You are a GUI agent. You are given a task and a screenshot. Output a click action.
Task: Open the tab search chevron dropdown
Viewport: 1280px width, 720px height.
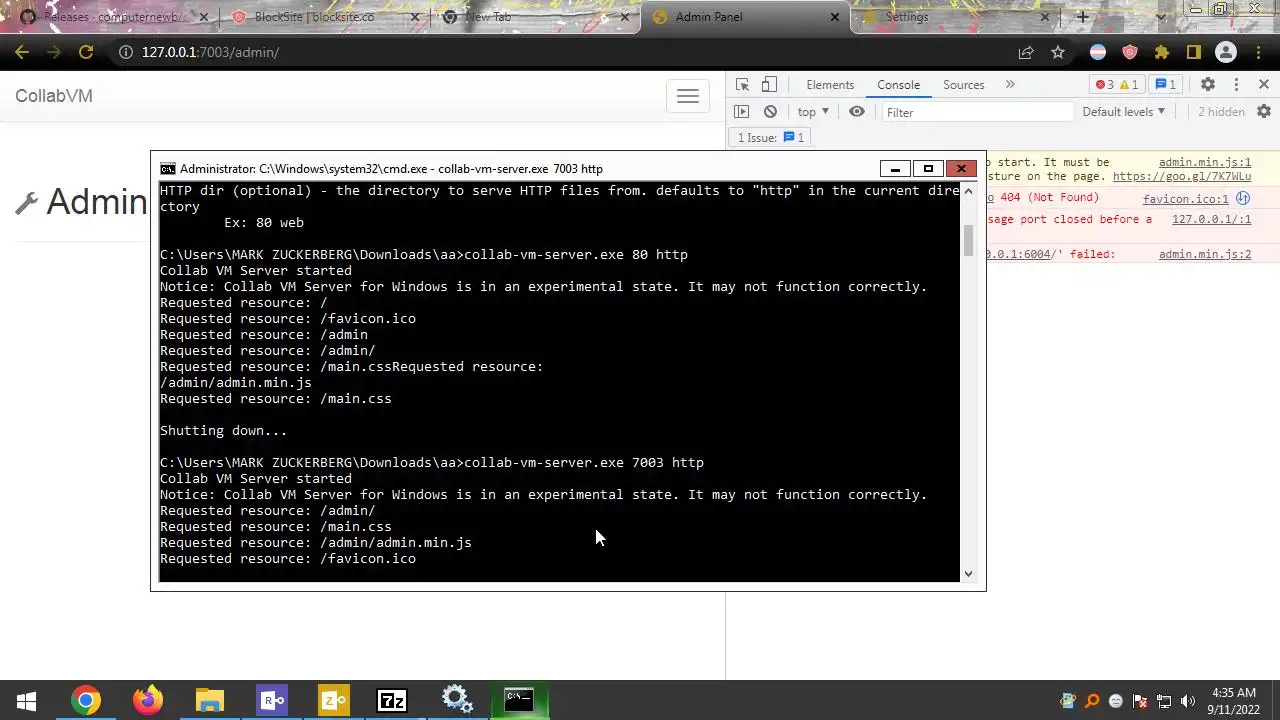pos(1161,17)
